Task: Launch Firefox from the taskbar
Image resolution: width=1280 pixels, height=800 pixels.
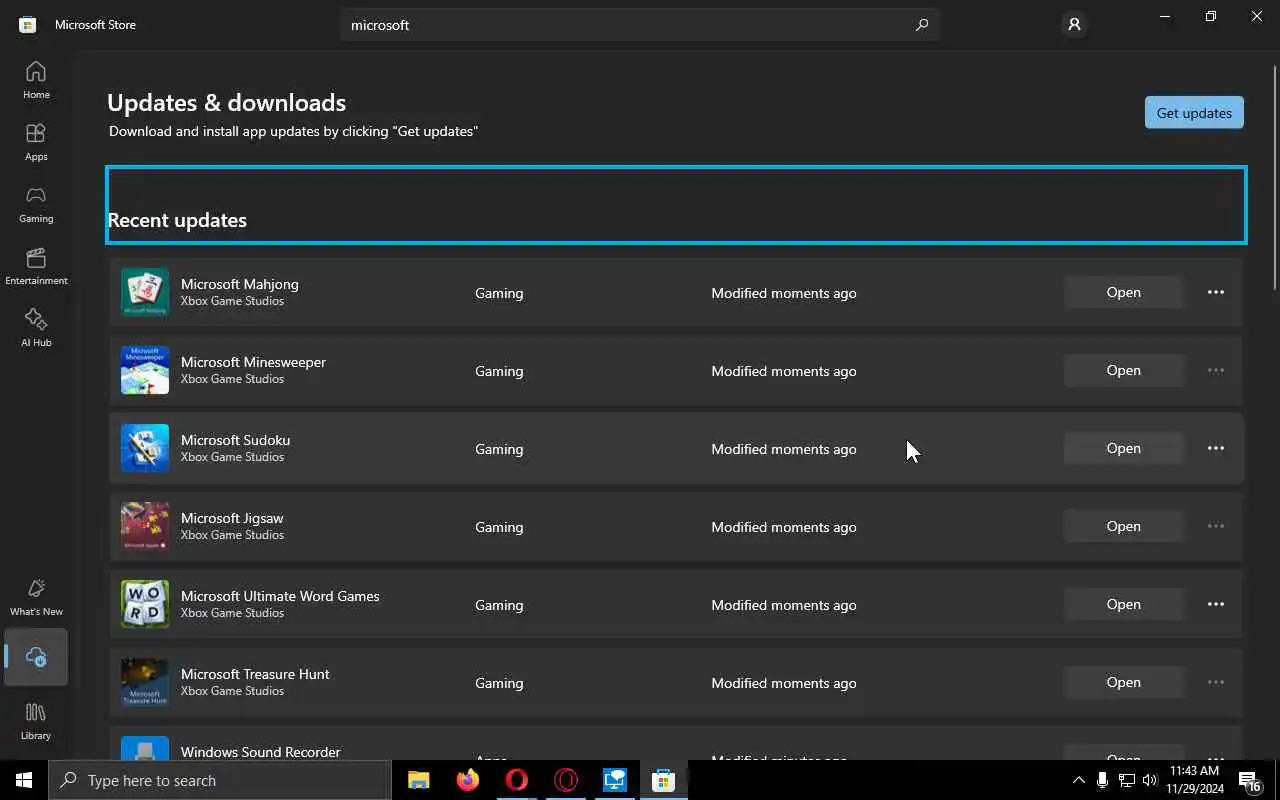Action: point(468,780)
